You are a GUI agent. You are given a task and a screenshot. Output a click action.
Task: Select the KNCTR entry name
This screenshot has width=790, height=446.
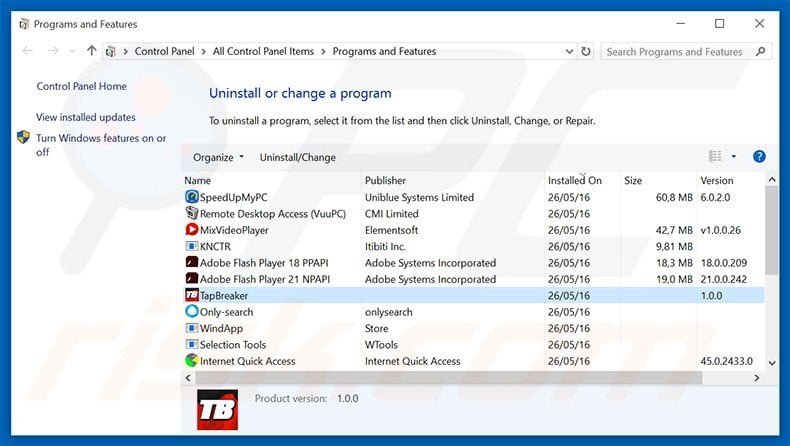click(215, 246)
